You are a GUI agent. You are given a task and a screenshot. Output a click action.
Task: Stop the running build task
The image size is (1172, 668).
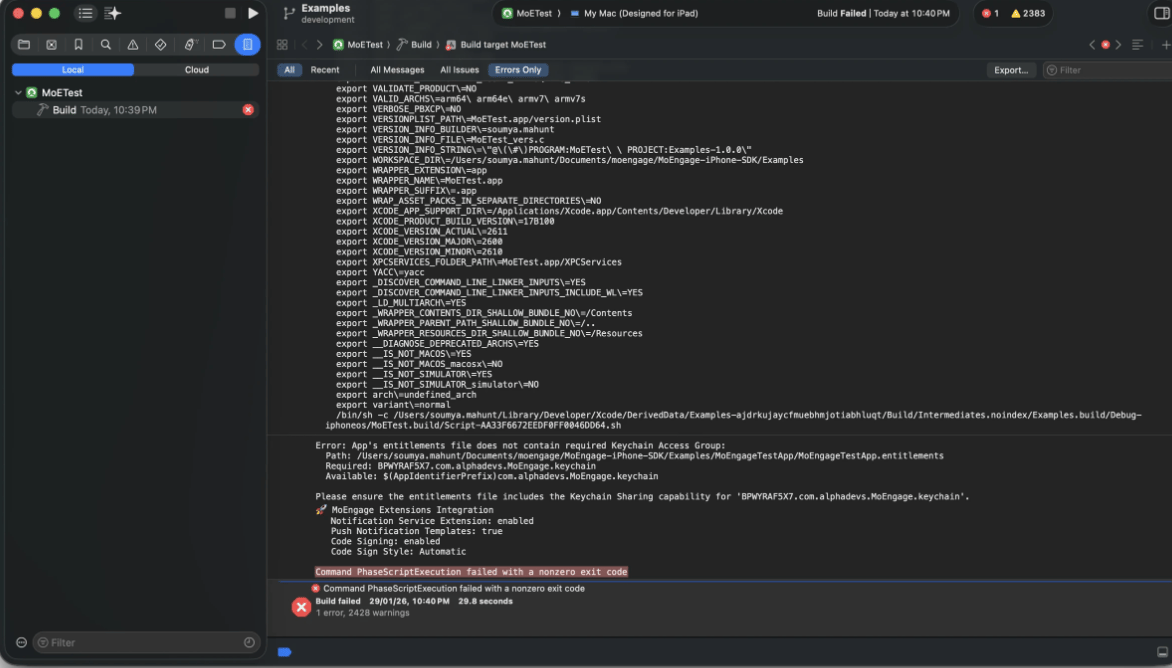(x=230, y=13)
